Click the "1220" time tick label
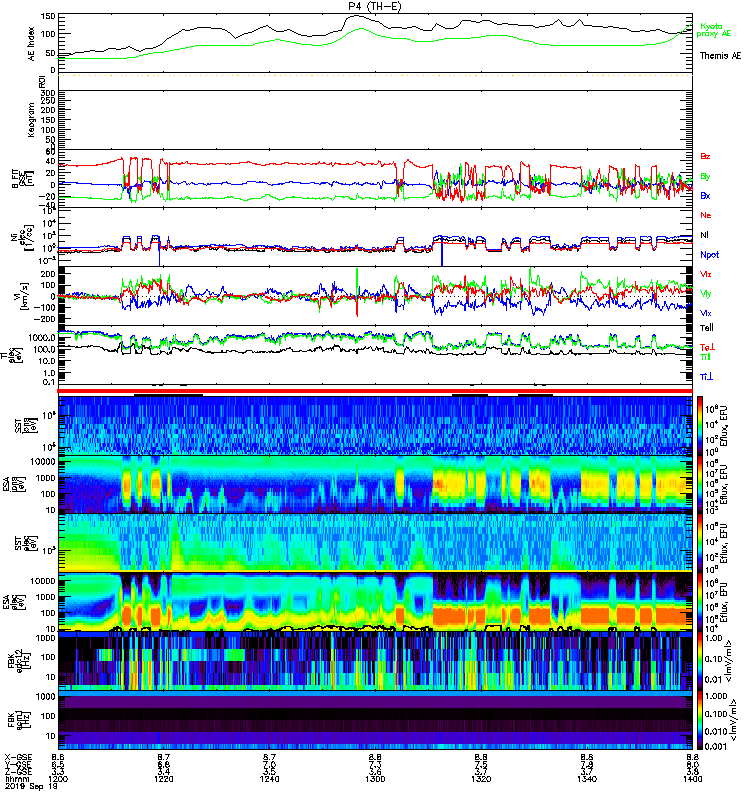The width and height of the screenshot is (750, 800). tap(164, 779)
